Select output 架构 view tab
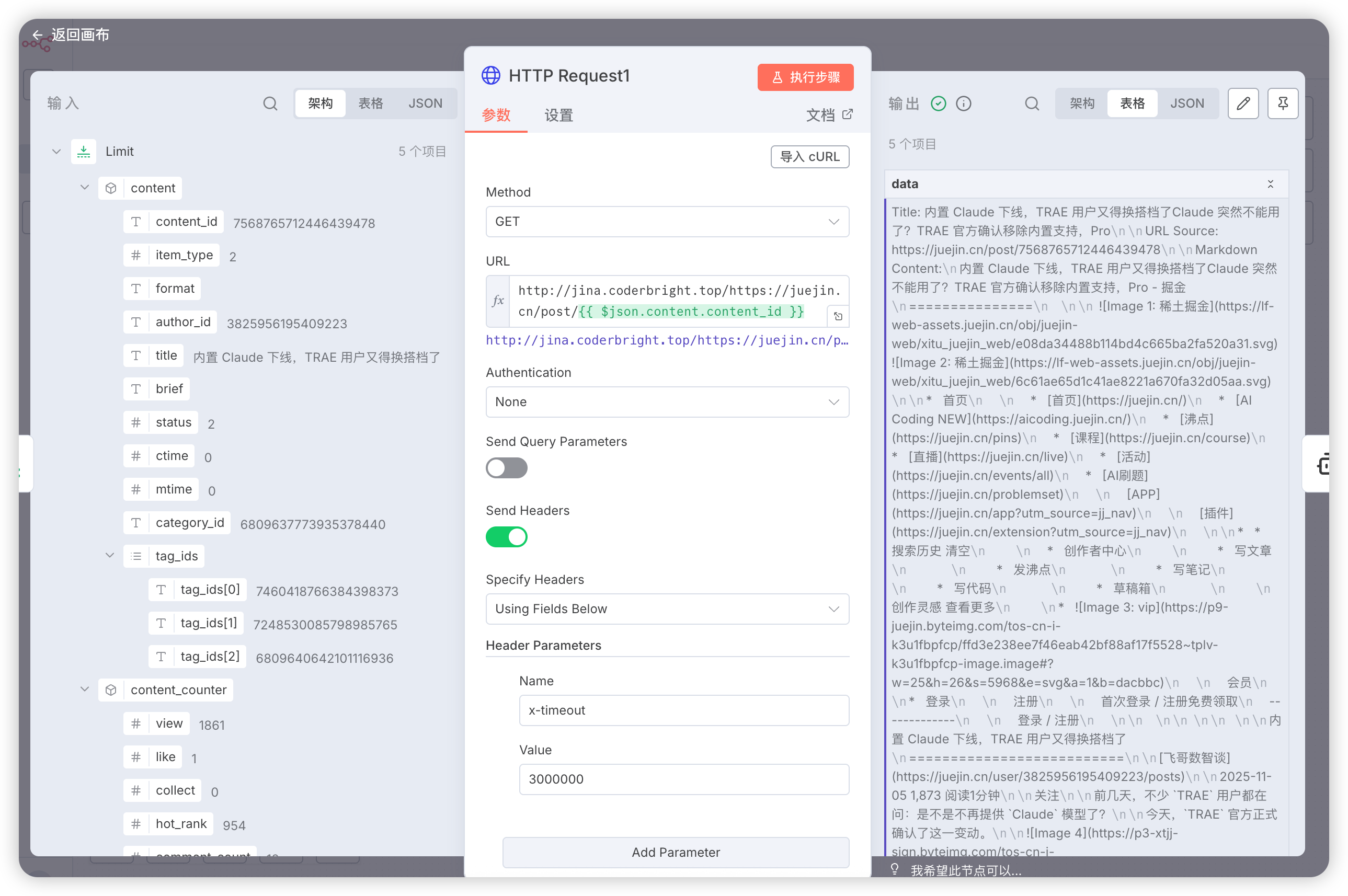The height and width of the screenshot is (896, 1348). click(x=1082, y=104)
